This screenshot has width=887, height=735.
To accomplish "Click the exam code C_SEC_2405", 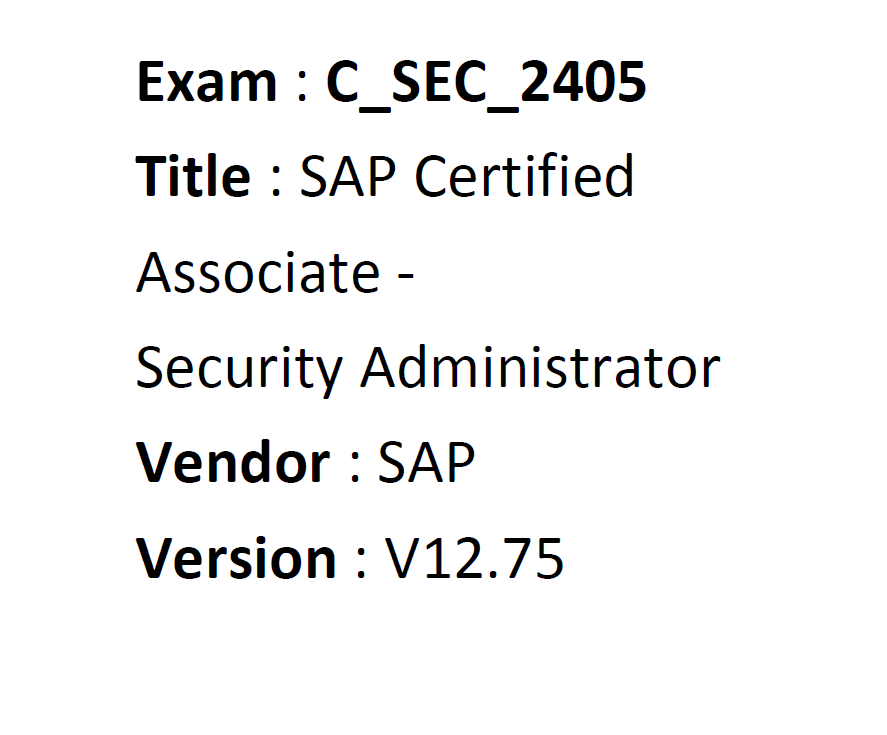I will (486, 83).
